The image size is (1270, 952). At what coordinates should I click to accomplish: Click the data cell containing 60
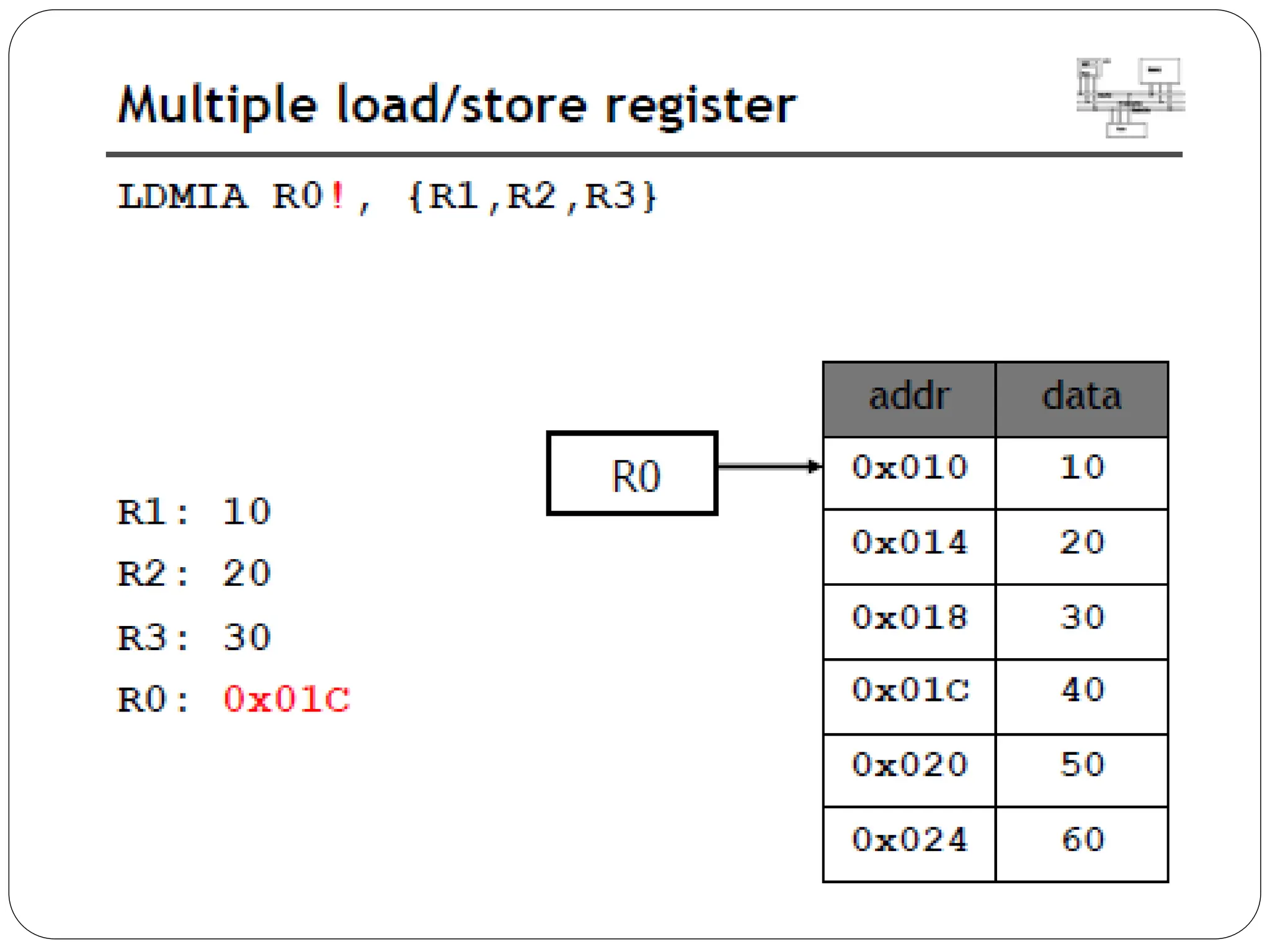(1082, 840)
